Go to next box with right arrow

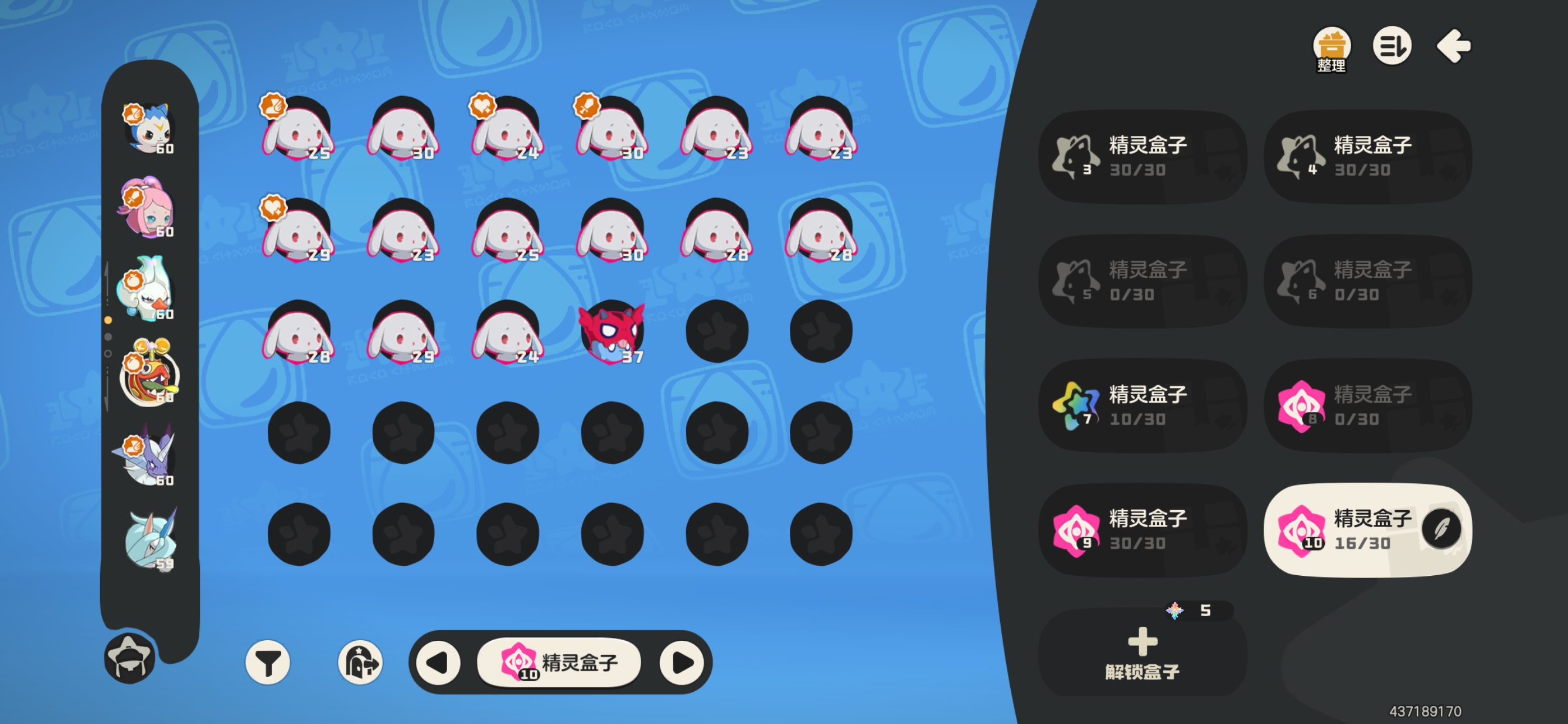click(x=683, y=662)
